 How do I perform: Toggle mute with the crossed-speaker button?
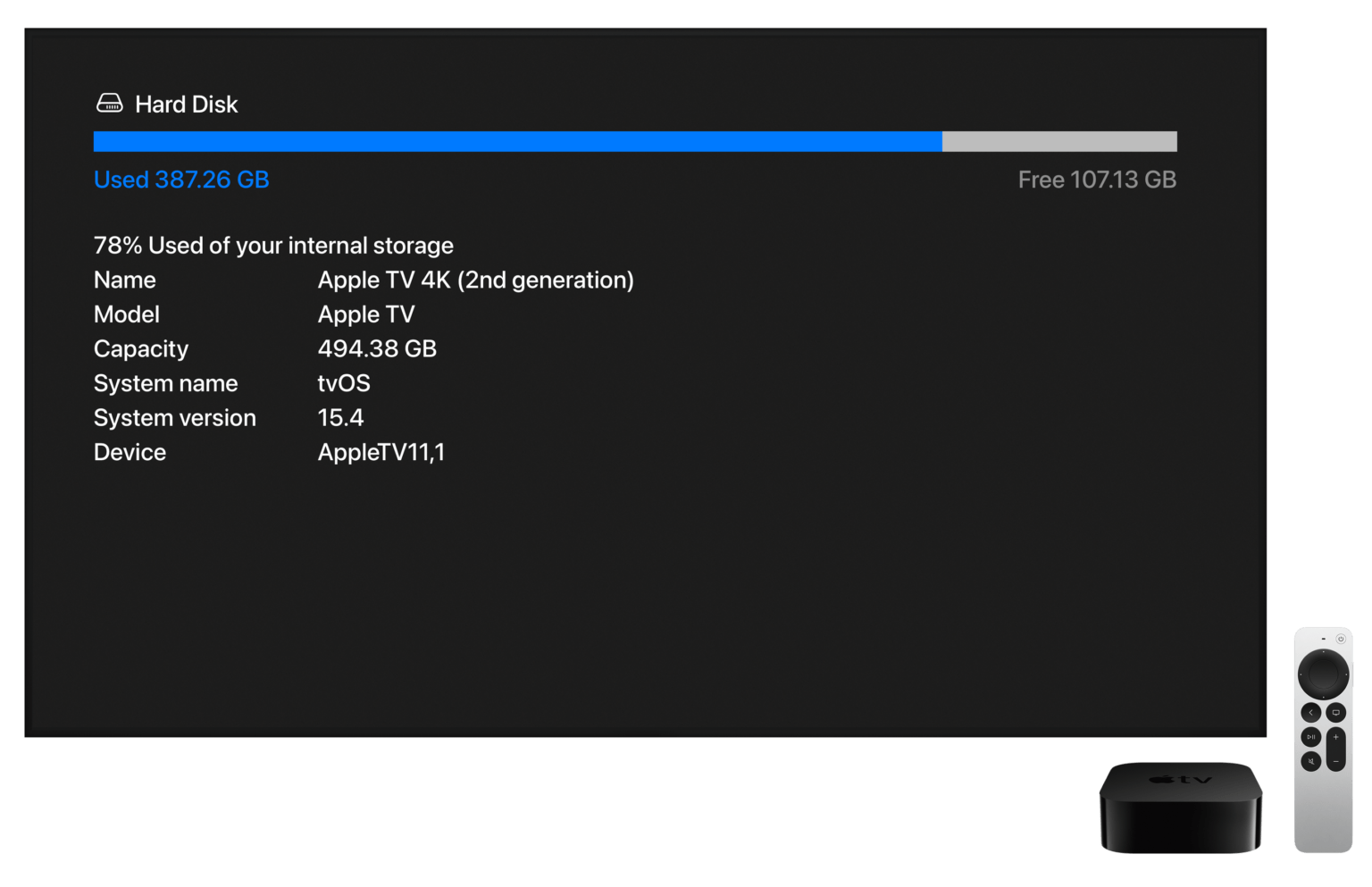click(x=1311, y=761)
